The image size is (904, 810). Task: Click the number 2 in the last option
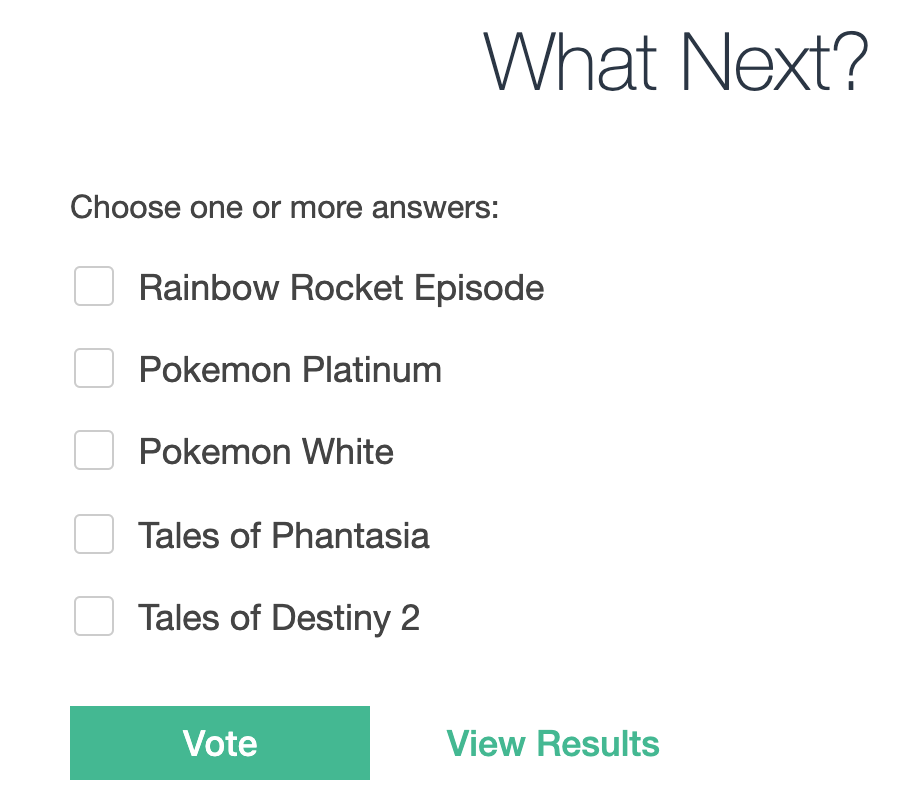[x=410, y=618]
